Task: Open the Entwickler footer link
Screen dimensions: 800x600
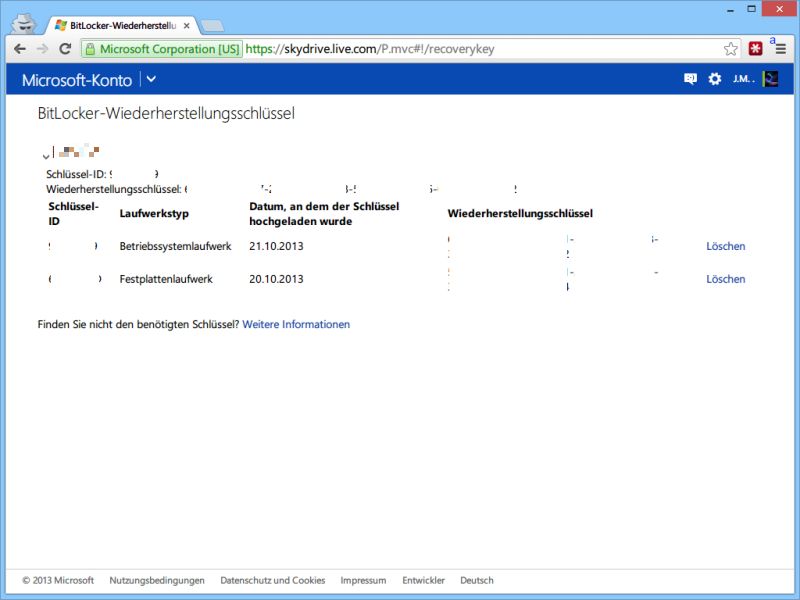Action: click(423, 580)
